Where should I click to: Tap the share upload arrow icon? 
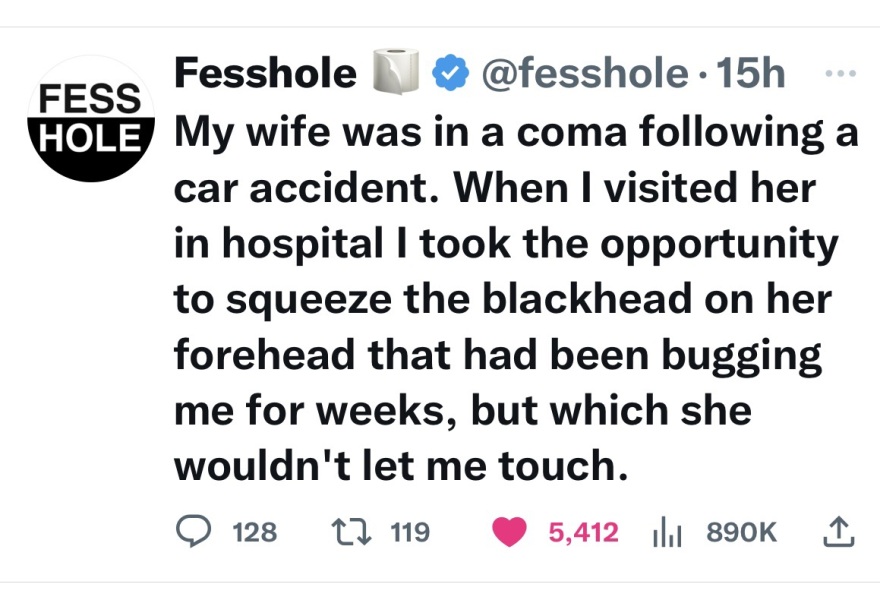tap(839, 531)
